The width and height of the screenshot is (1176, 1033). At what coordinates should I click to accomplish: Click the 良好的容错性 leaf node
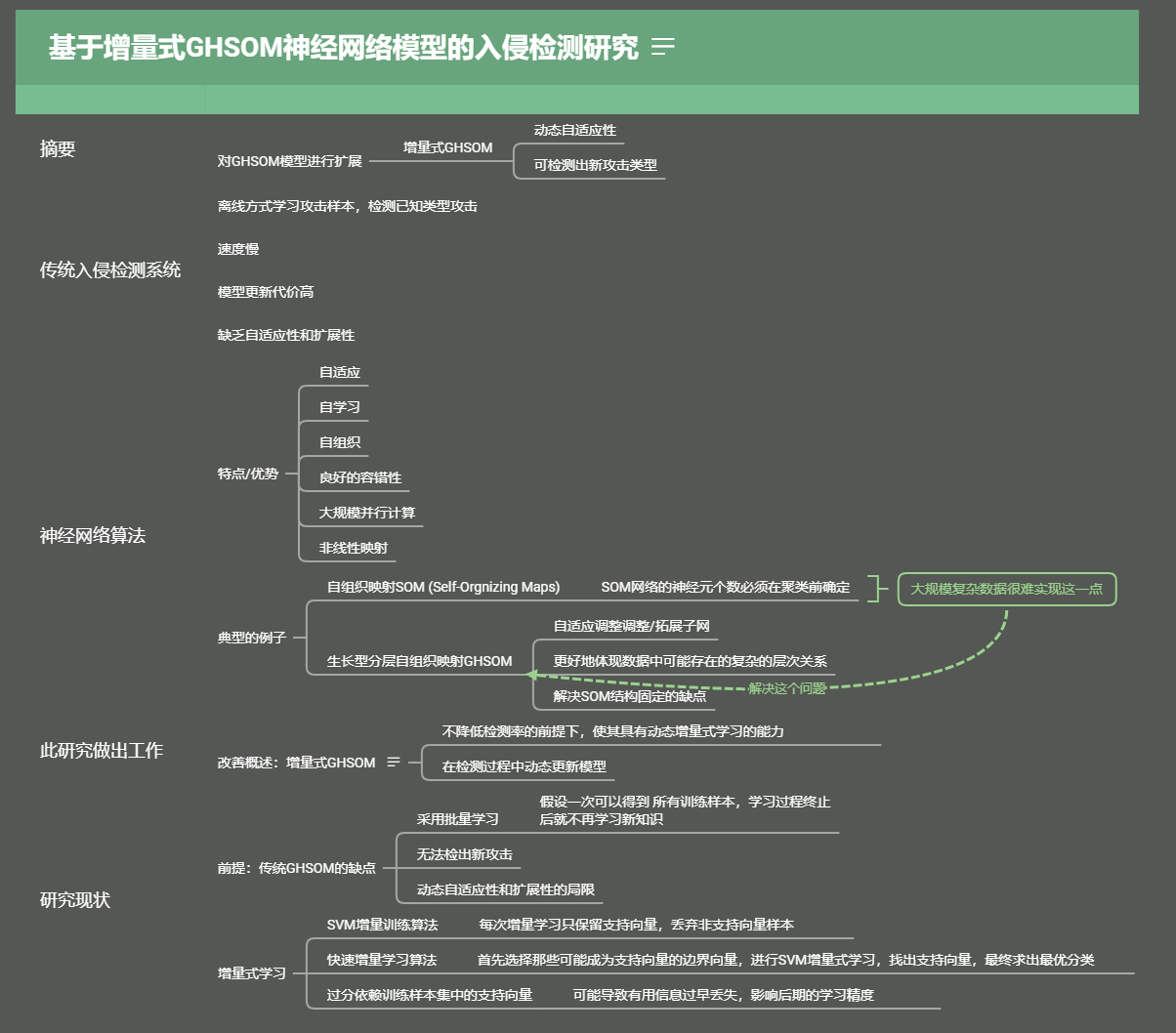click(360, 477)
